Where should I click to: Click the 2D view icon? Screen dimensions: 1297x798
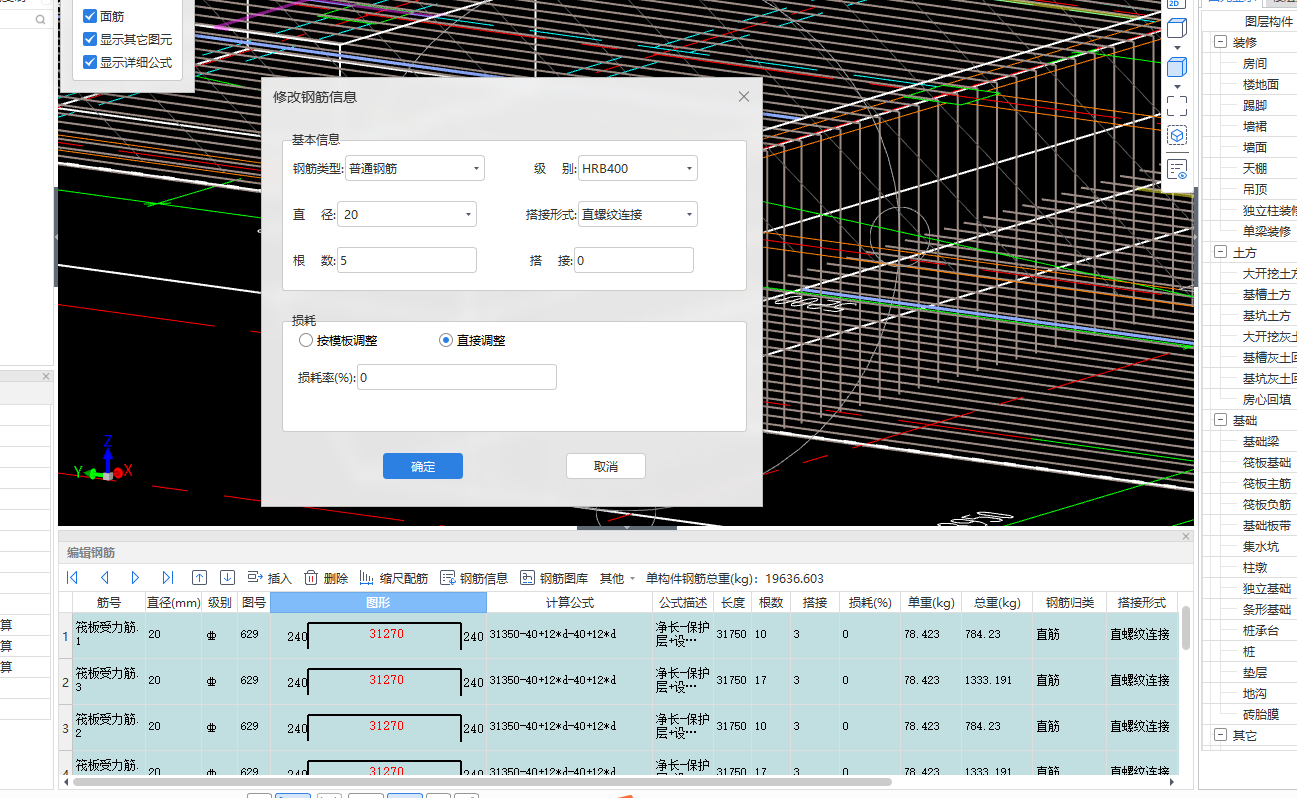pyautogui.click(x=1178, y=4)
